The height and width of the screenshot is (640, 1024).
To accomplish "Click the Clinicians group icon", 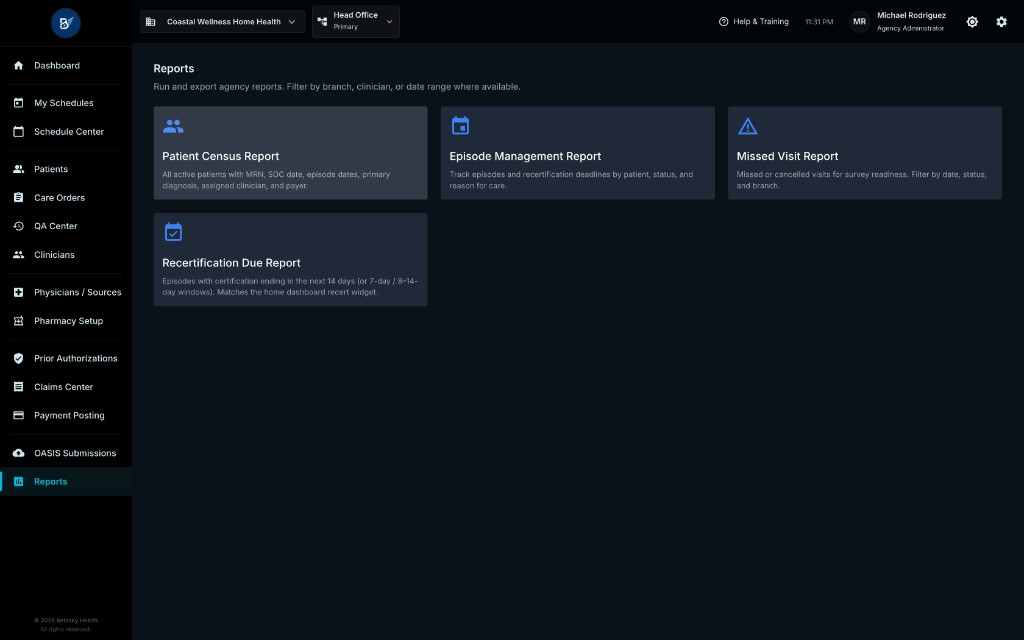I will coord(18,255).
